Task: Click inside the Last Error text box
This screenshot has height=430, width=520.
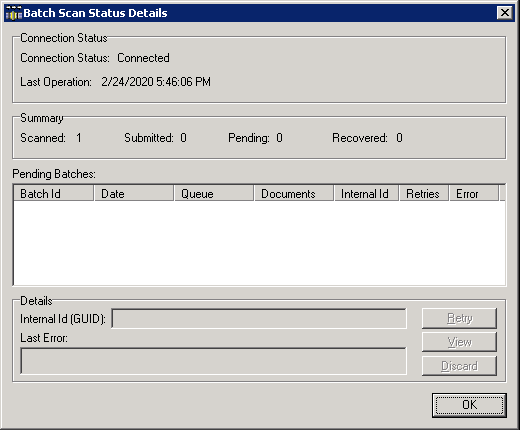Action: pos(213,361)
